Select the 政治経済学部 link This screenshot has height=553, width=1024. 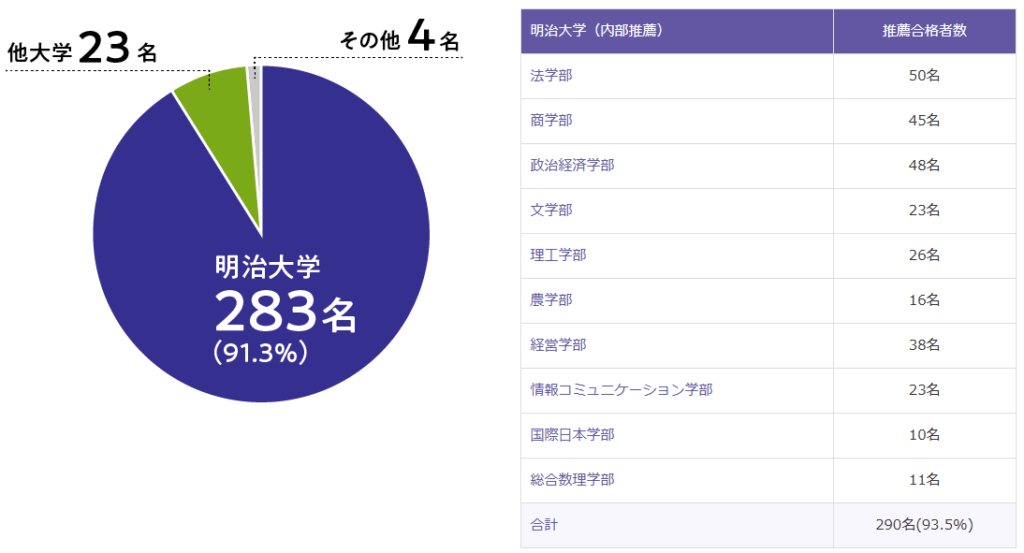pos(572,165)
